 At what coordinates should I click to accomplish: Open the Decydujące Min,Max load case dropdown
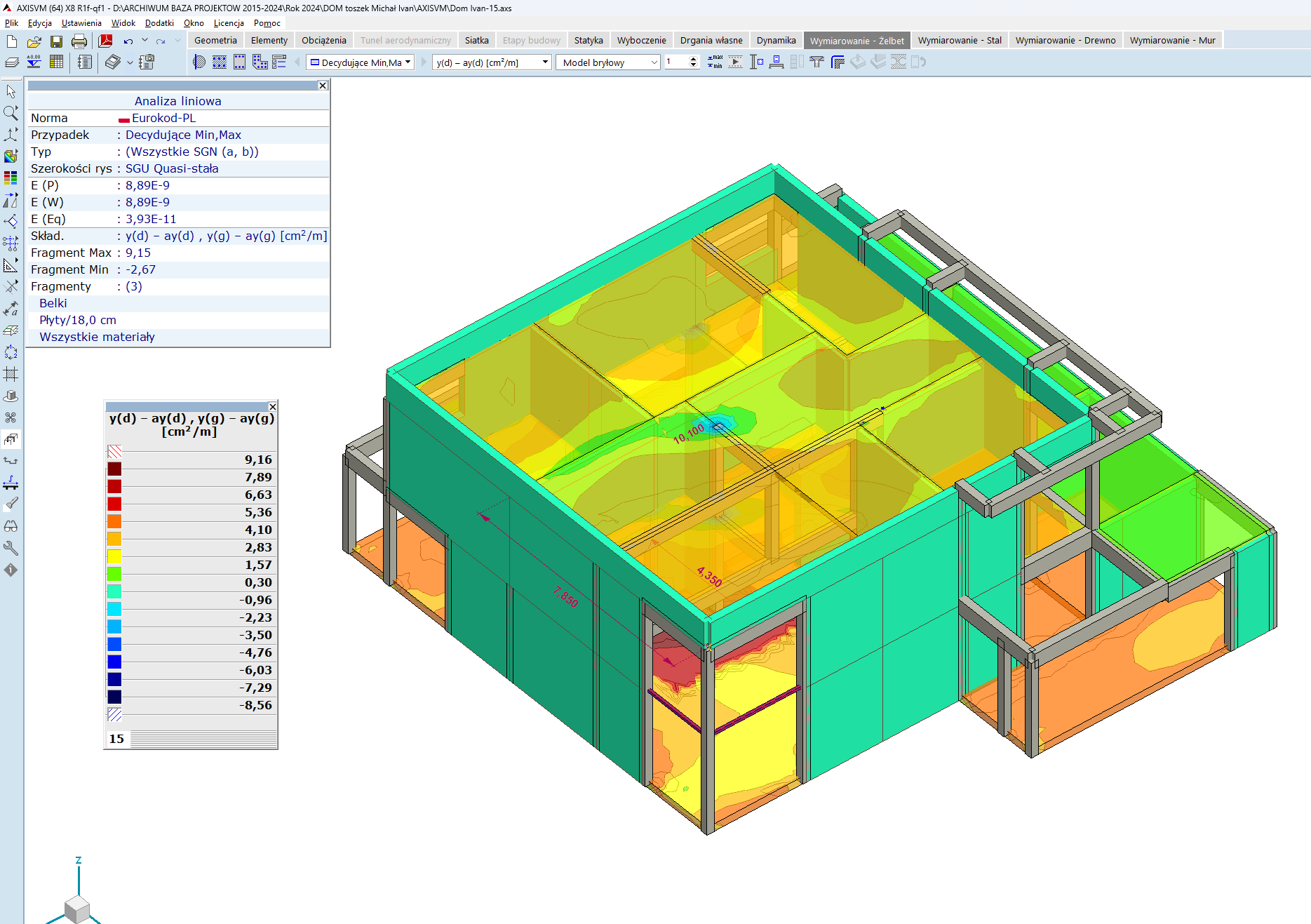click(361, 62)
